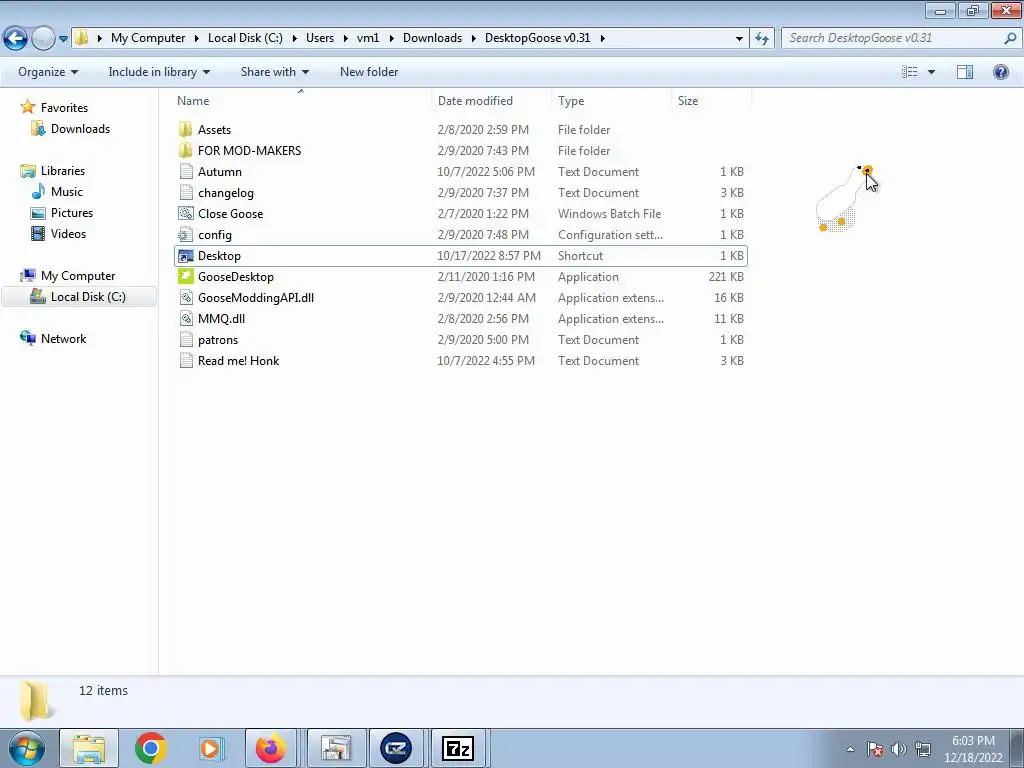Image resolution: width=1024 pixels, height=768 pixels.
Task: Open Downloads in the navigation pane
Action: (x=80, y=129)
